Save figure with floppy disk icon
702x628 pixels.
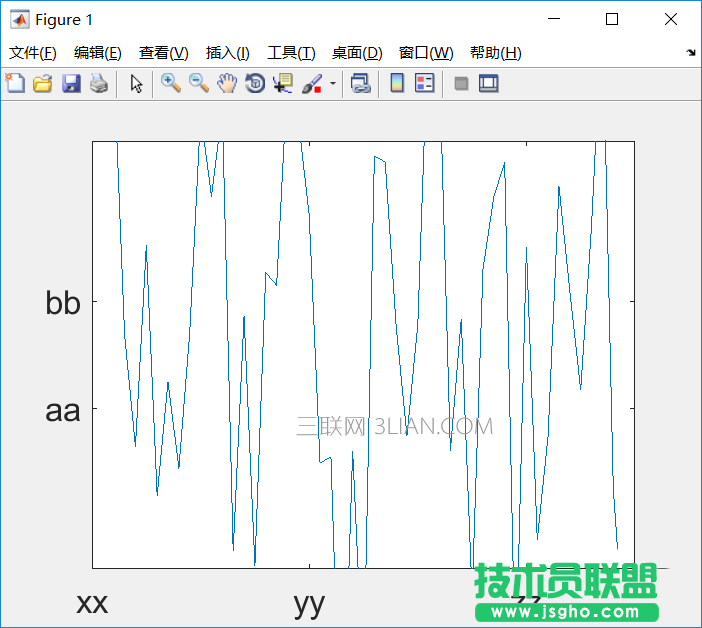pyautogui.click(x=71, y=83)
